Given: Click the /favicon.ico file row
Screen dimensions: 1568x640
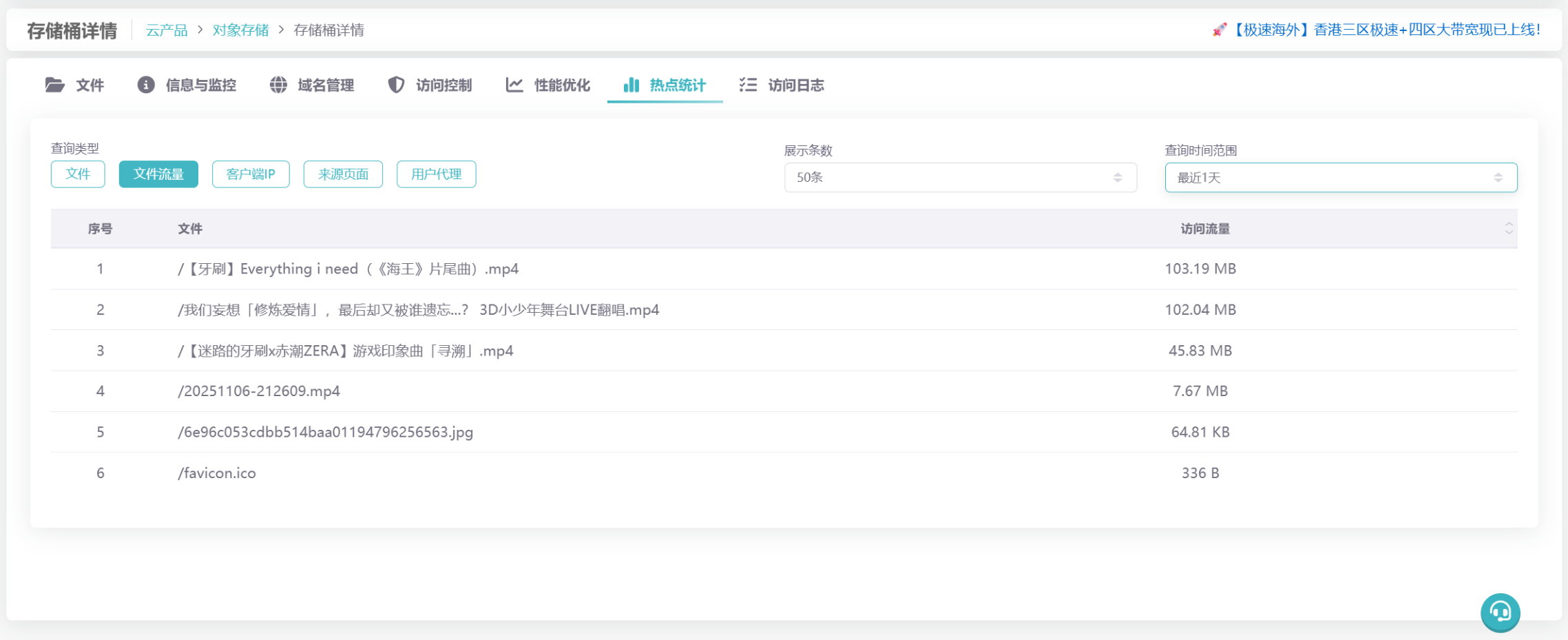Looking at the screenshot, I should coord(217,473).
